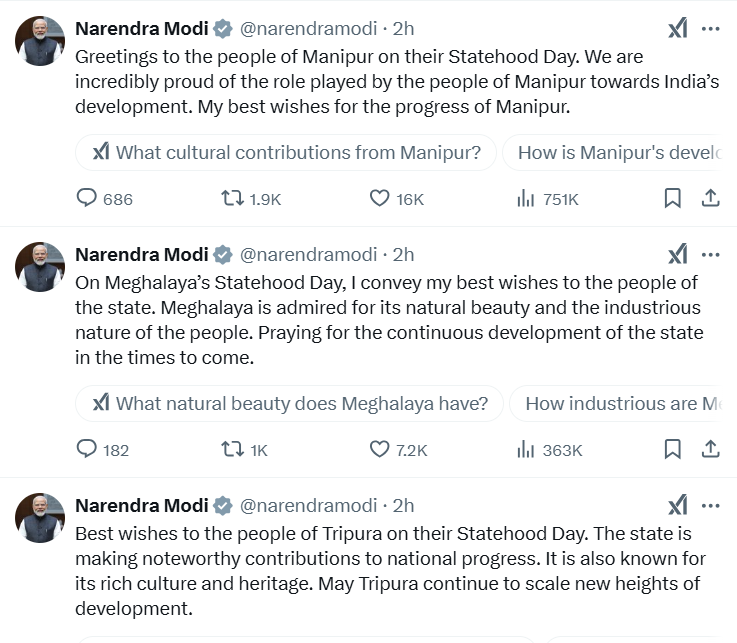The width and height of the screenshot is (737, 643).
Task: Reply to the Manipur Statehood Day post
Action: (x=88, y=199)
